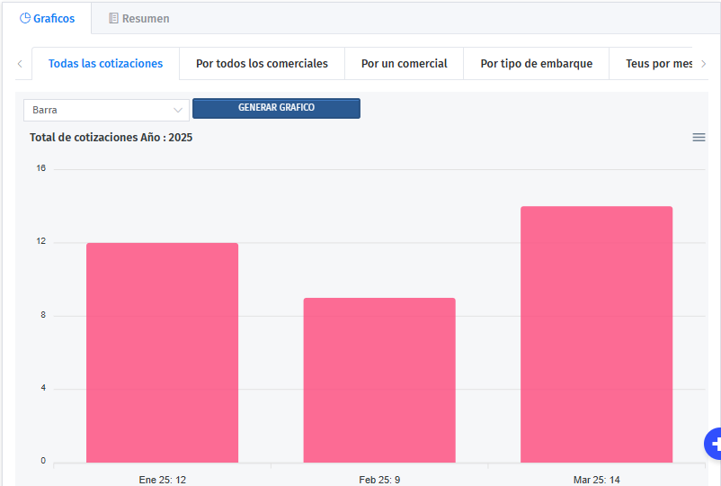Open the chart hamburger context menu
Viewport: 721px width, 486px height.
[x=699, y=137]
